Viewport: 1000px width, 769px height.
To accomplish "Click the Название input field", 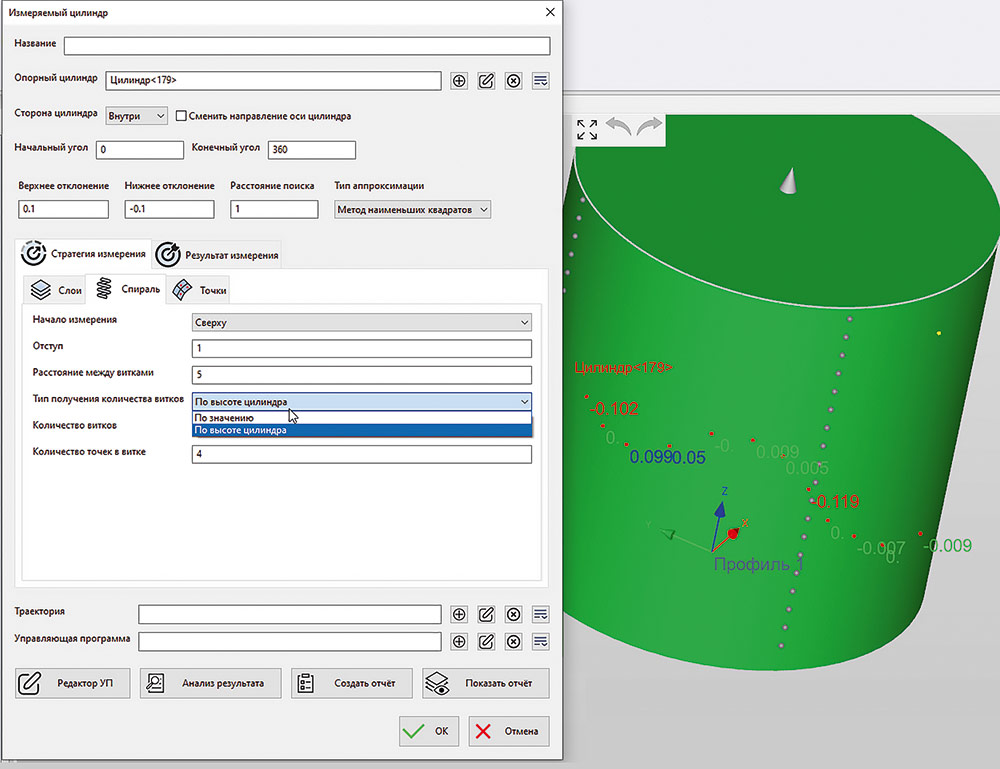I will click(x=307, y=46).
